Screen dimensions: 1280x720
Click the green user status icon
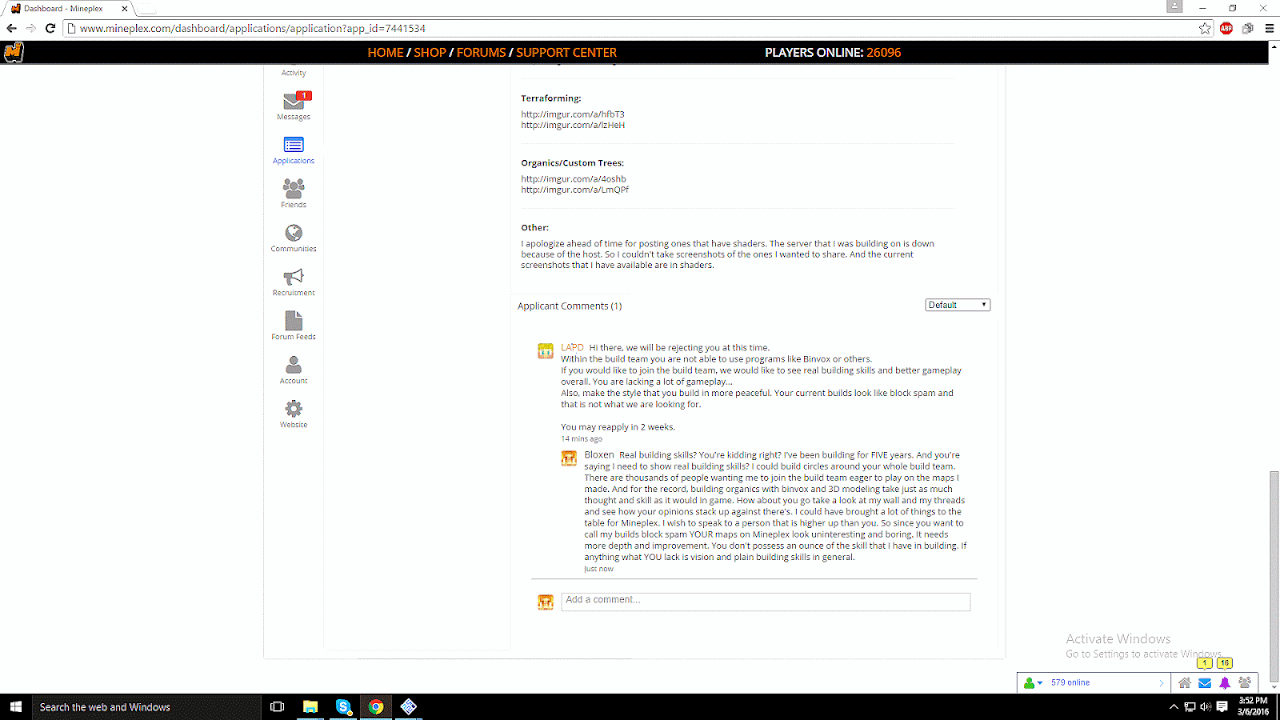1029,683
